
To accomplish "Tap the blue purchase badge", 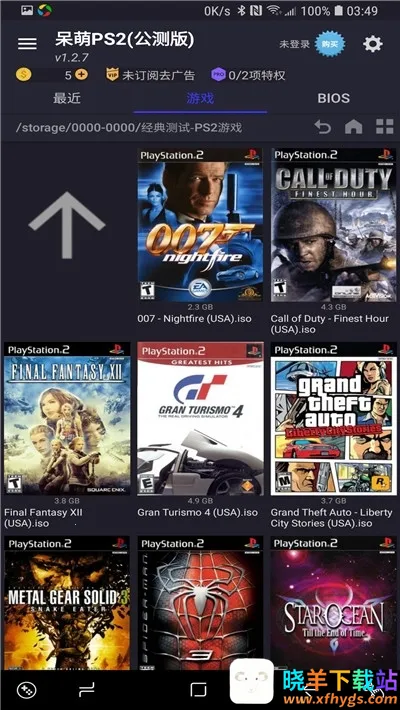I will [330, 44].
